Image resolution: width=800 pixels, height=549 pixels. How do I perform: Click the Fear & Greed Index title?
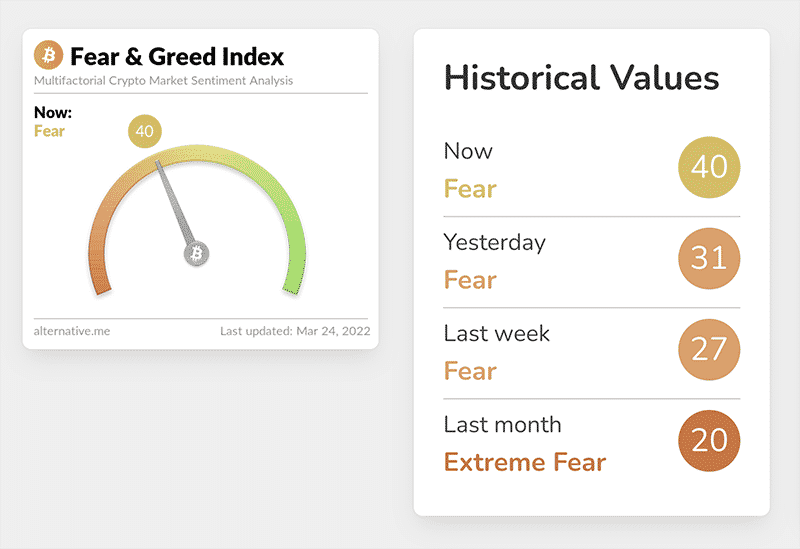tap(177, 56)
